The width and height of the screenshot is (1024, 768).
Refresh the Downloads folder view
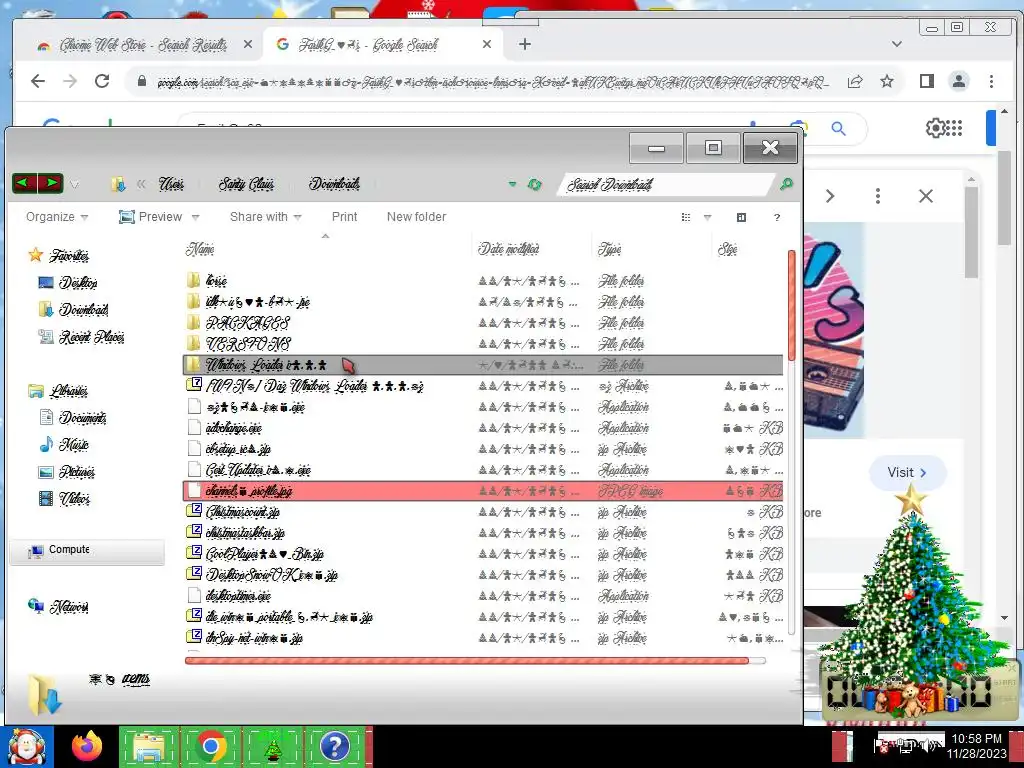pos(535,185)
